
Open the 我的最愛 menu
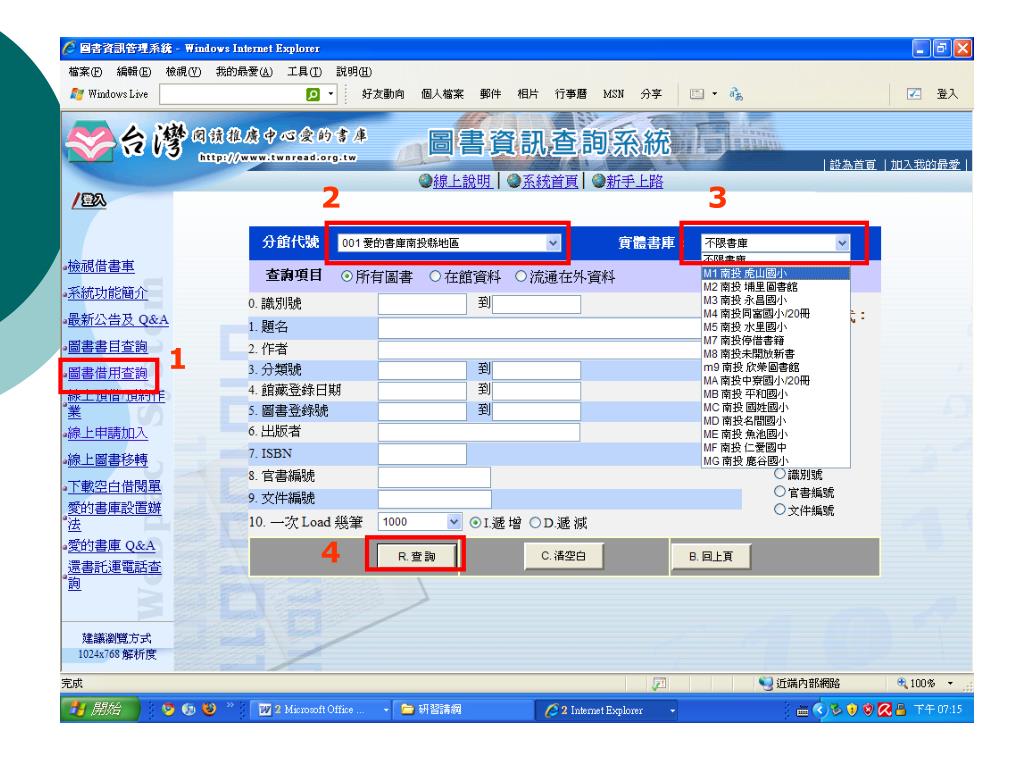click(244, 72)
